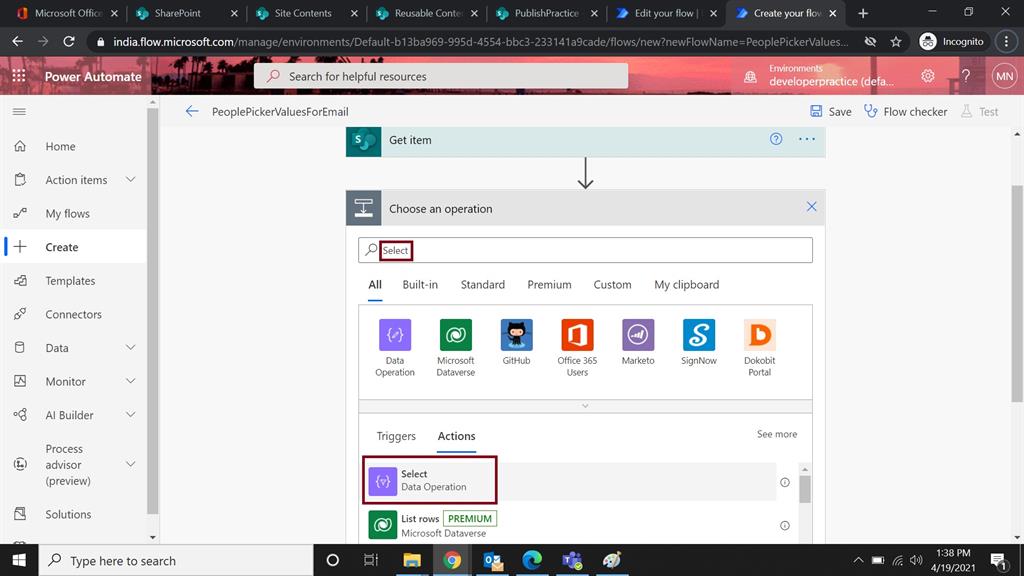Click Search for helpful resources box
Screen dimensions: 1024x576
441,76
